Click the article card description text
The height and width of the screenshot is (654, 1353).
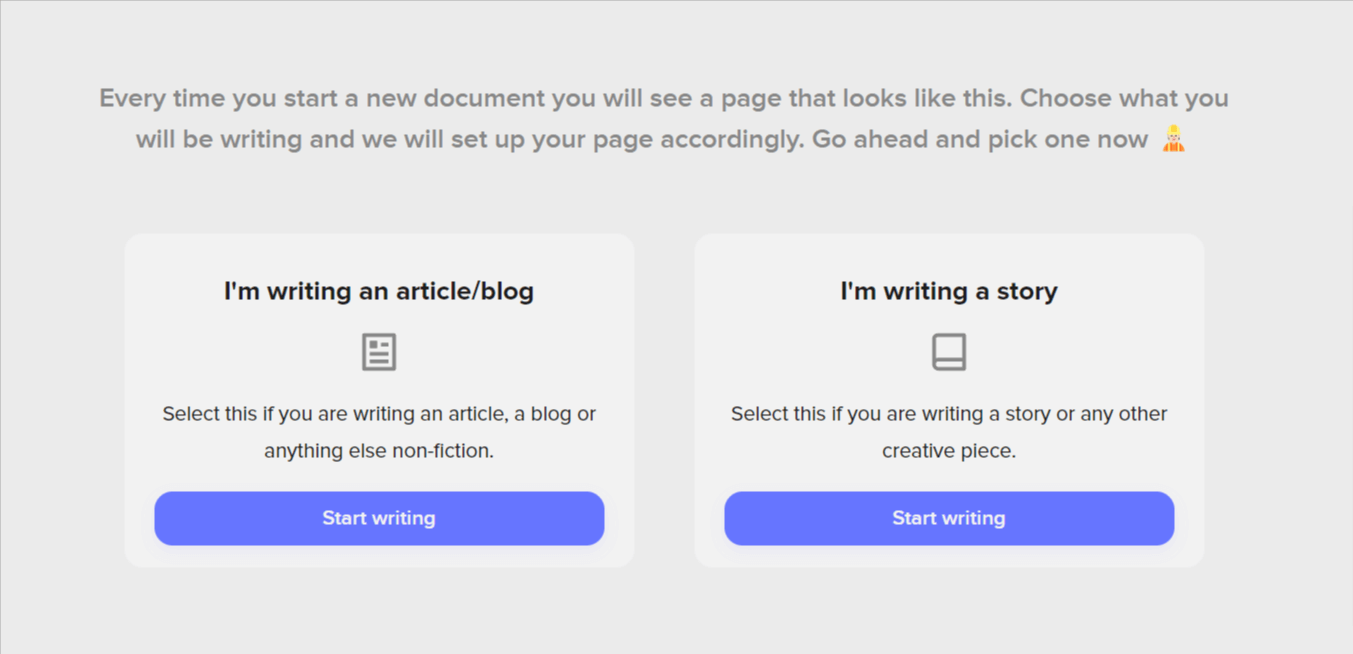tap(379, 432)
